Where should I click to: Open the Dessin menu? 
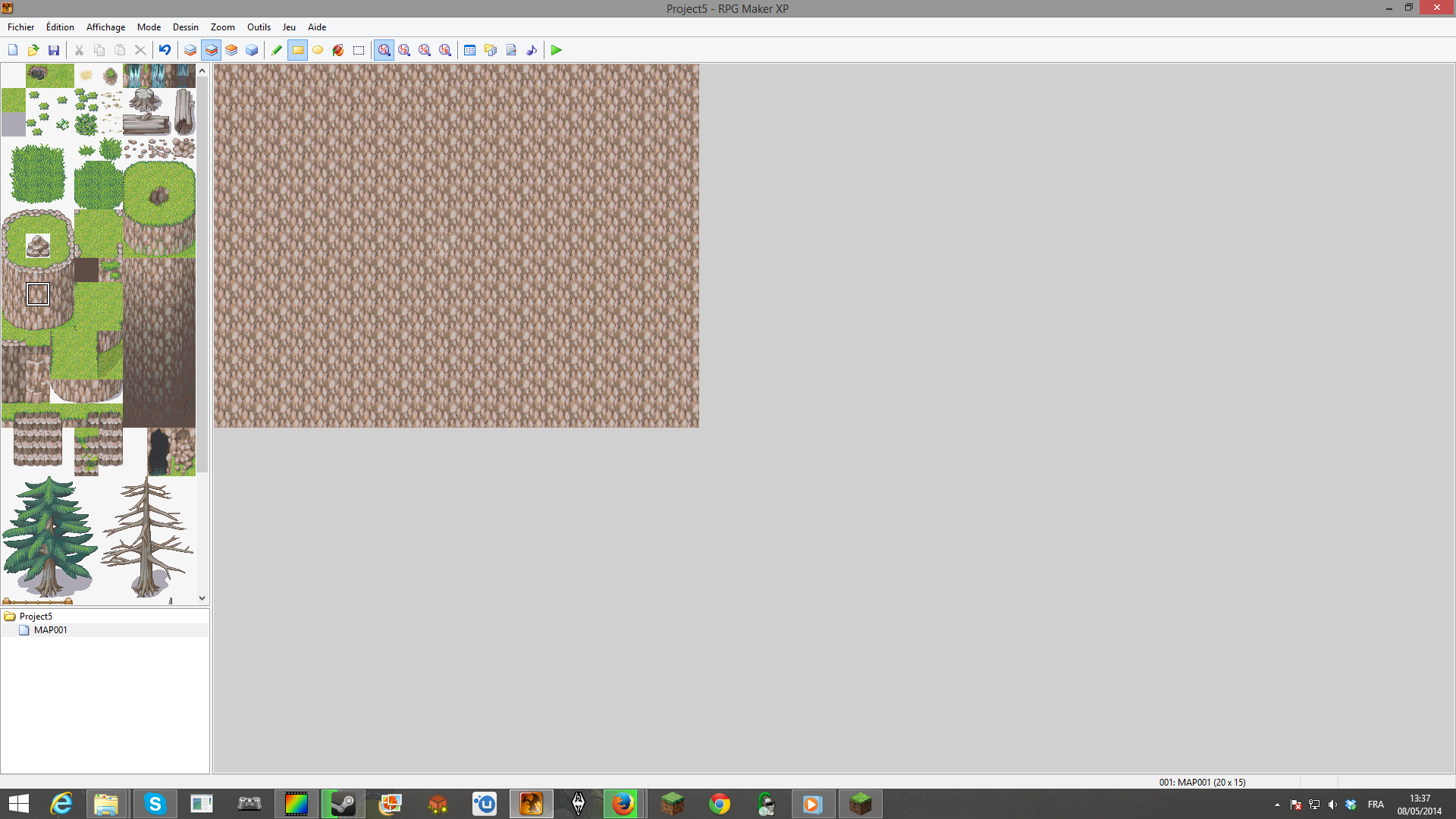[185, 27]
